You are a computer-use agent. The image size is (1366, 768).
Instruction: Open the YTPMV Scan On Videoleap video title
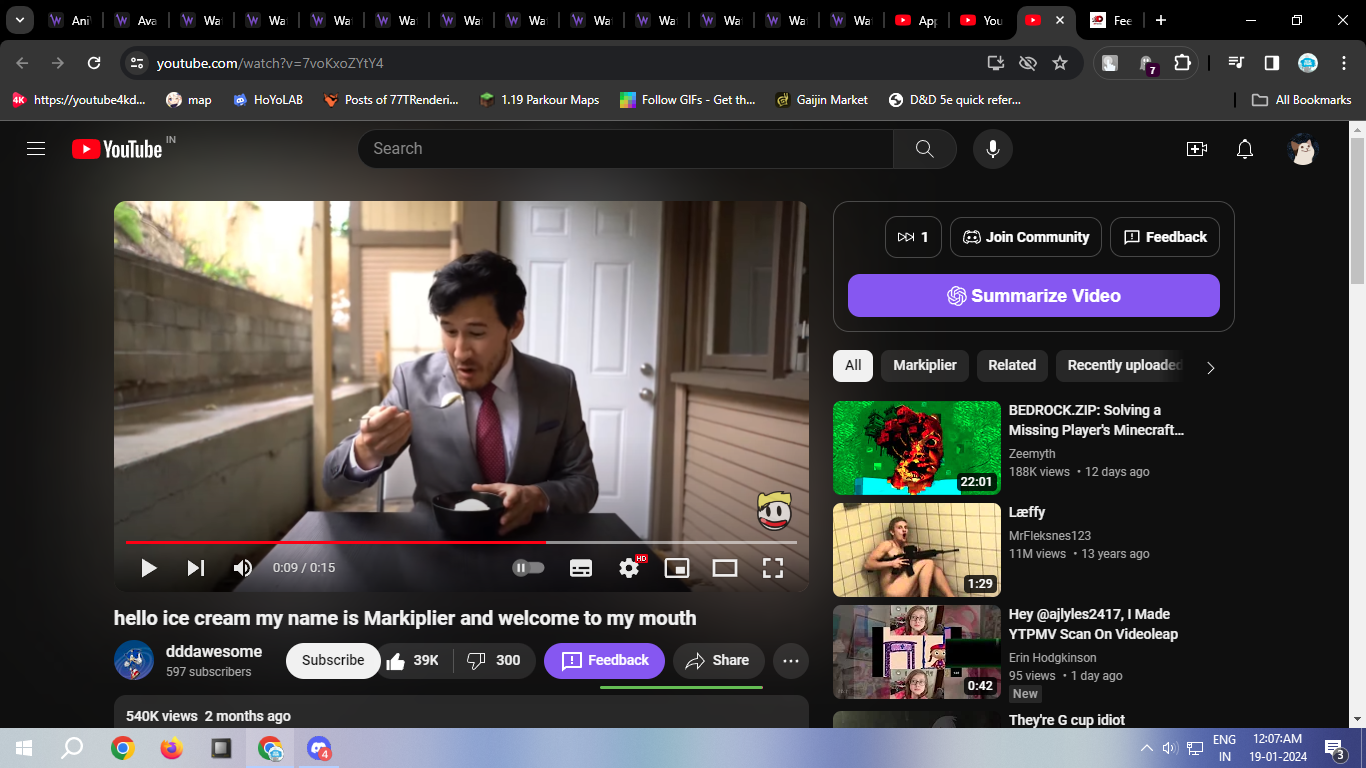click(x=1093, y=624)
